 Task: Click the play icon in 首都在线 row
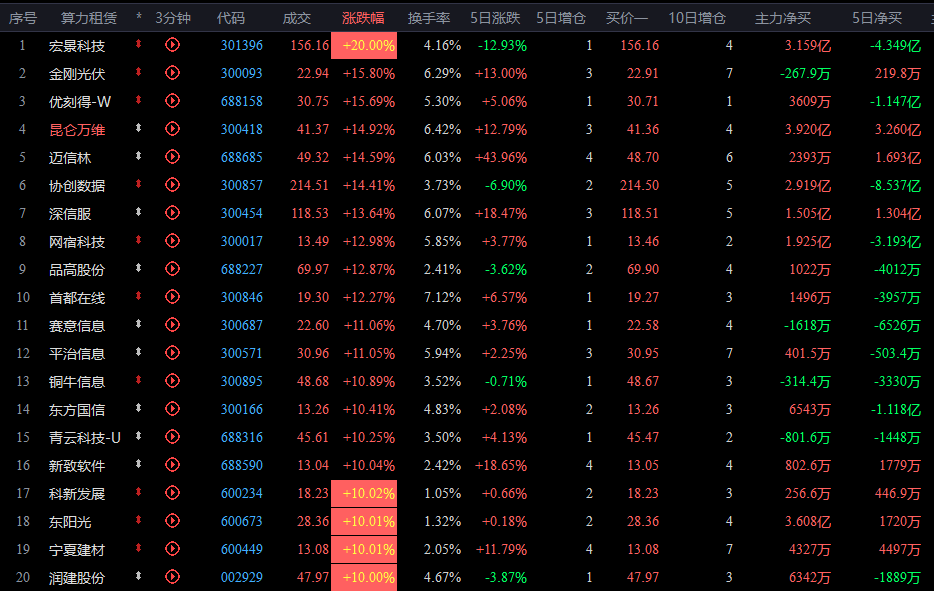pyautogui.click(x=172, y=297)
